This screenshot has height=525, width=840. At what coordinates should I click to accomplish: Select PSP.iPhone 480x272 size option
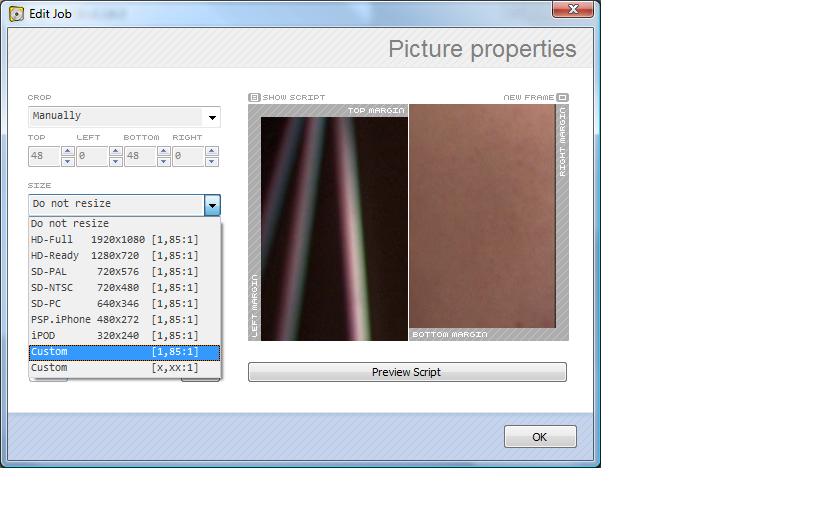click(124, 320)
